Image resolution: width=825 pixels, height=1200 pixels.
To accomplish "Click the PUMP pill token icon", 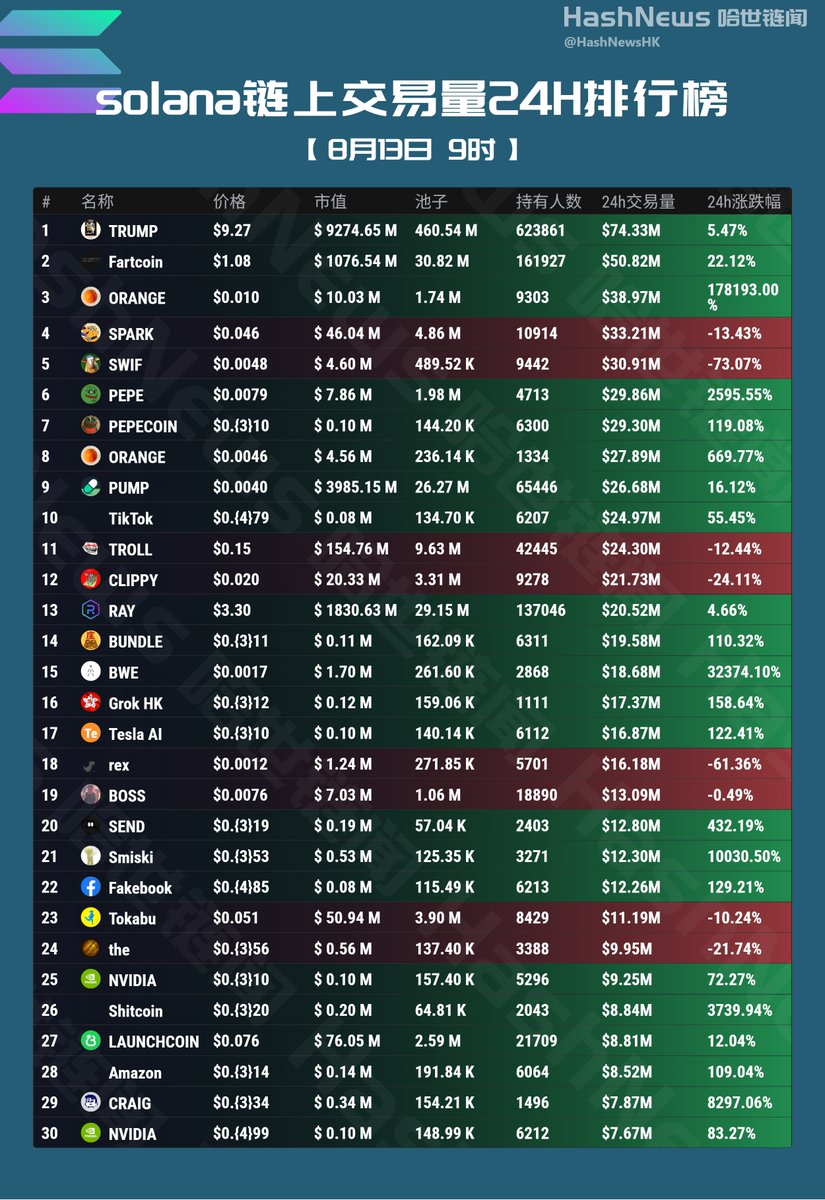I will (x=91, y=487).
